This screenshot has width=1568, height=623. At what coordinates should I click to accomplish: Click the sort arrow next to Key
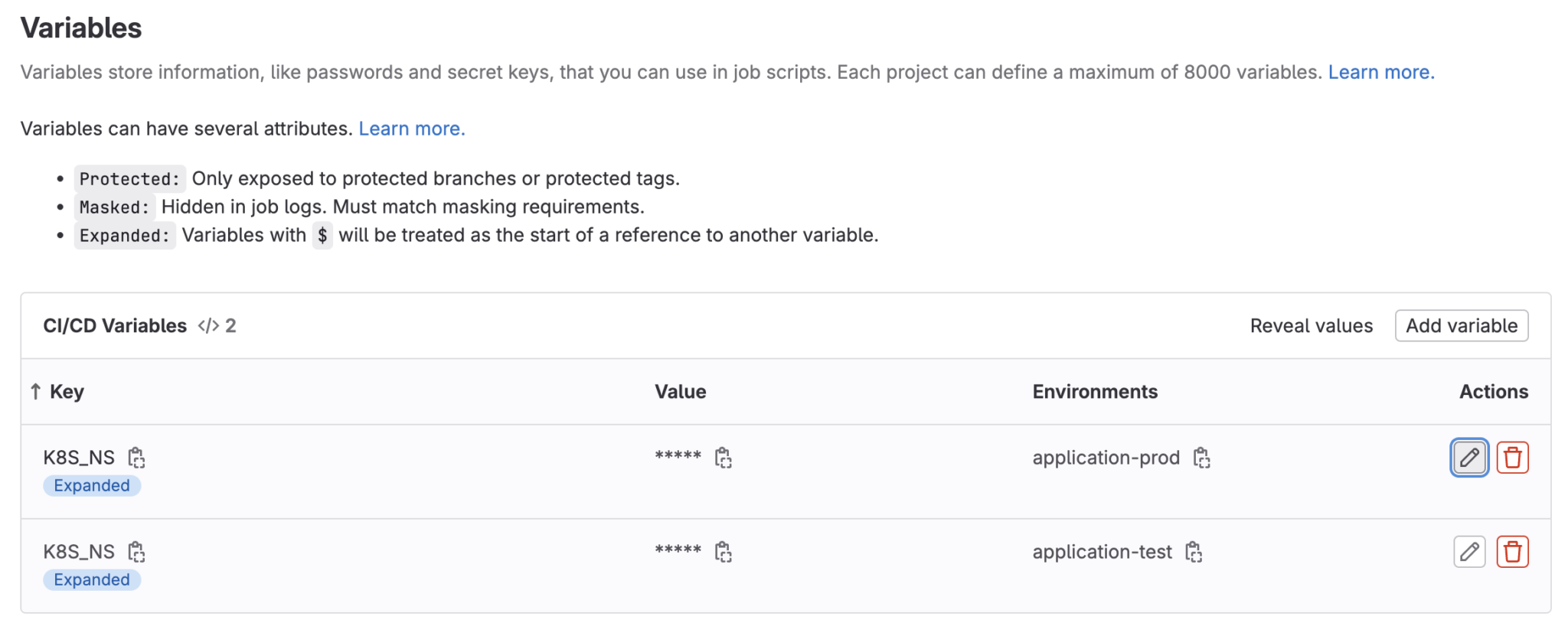tap(35, 392)
